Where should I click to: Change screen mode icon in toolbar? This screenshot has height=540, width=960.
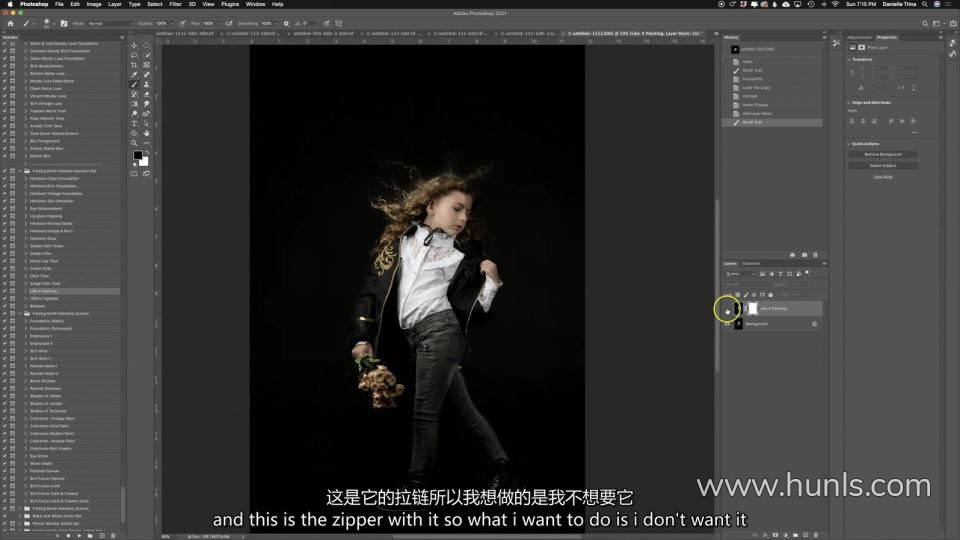(146, 174)
